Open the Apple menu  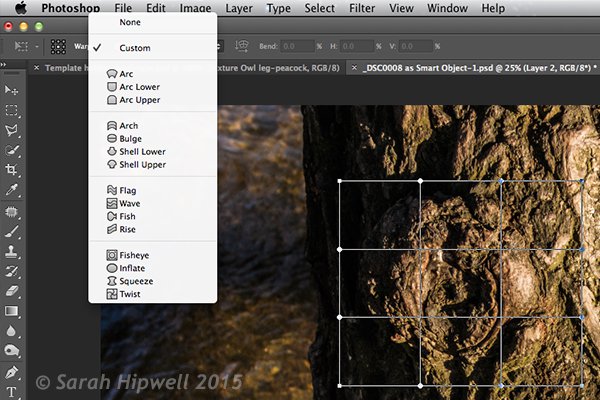(20, 8)
